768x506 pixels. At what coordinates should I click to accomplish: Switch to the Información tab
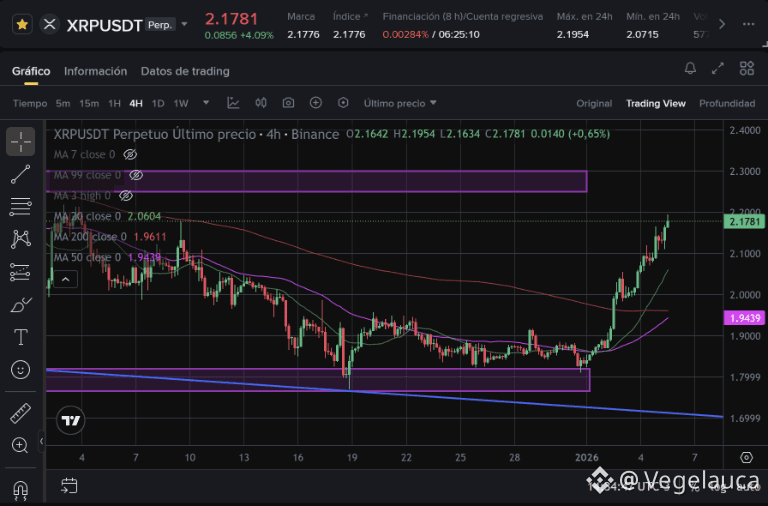point(96,71)
